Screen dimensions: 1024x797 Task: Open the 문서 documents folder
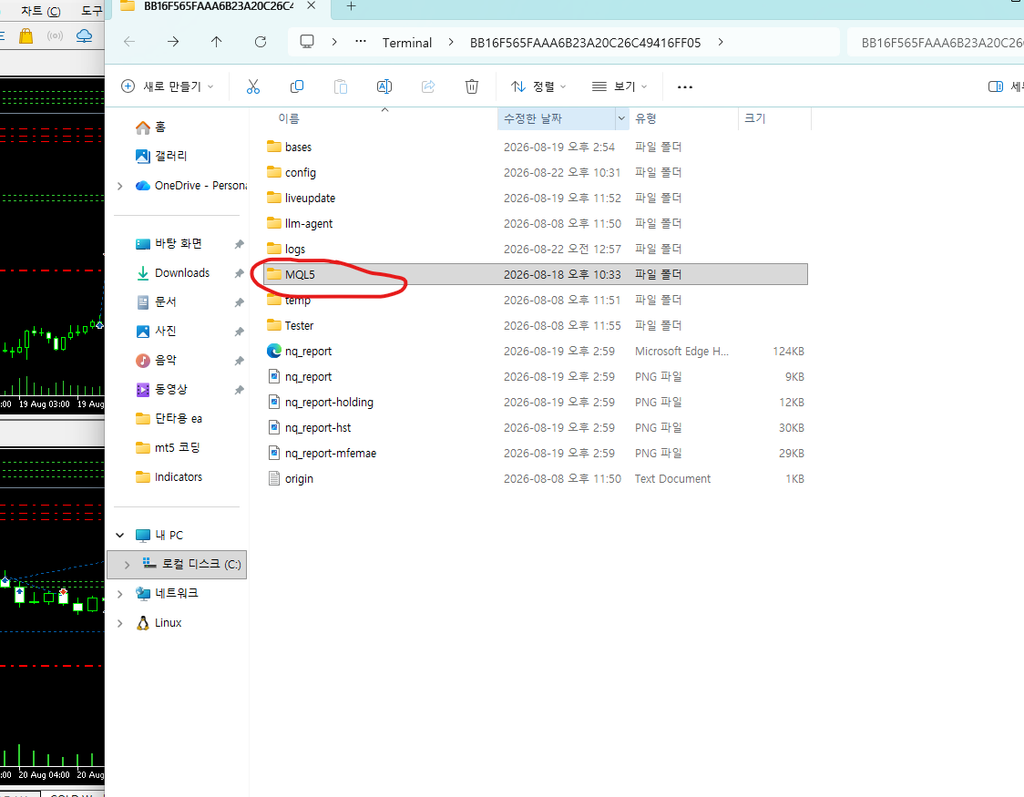point(156,302)
